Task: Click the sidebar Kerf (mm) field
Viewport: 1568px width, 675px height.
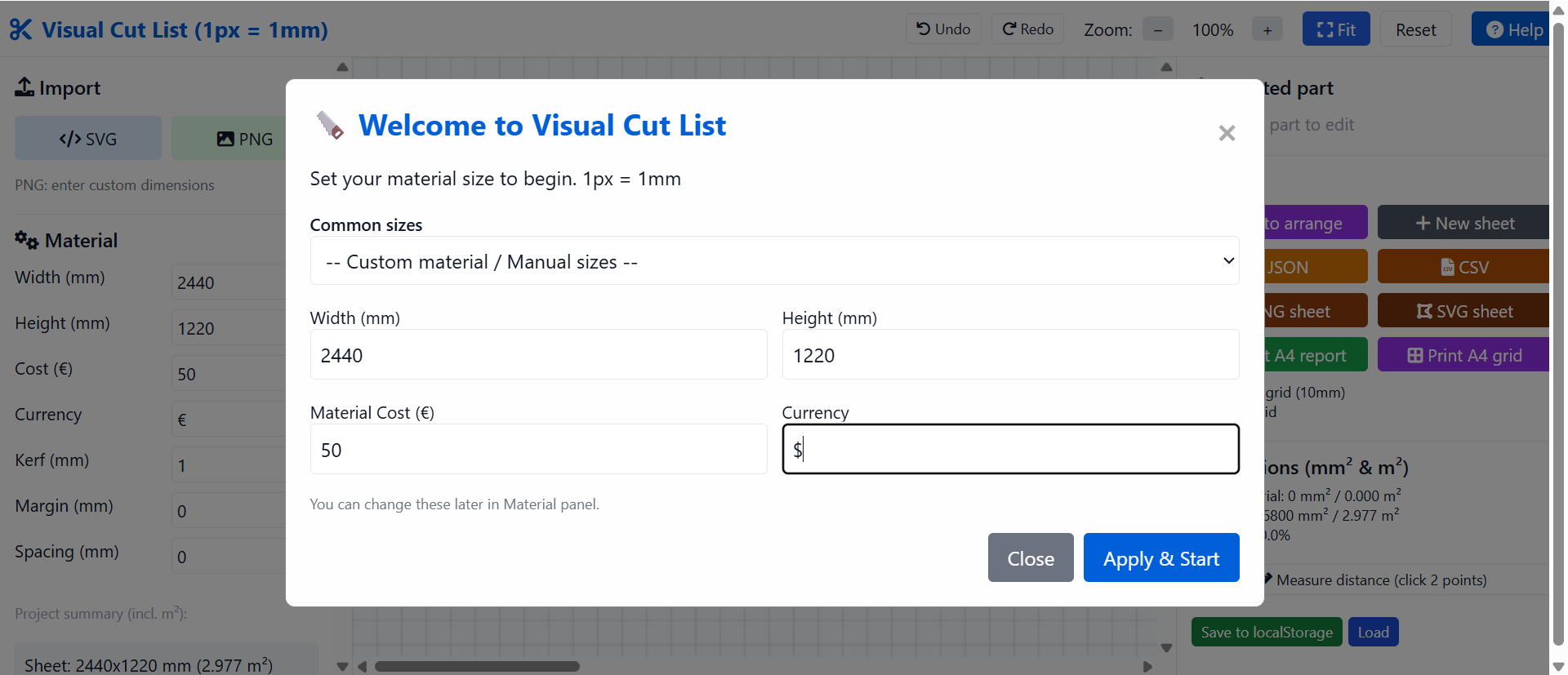Action: point(229,465)
